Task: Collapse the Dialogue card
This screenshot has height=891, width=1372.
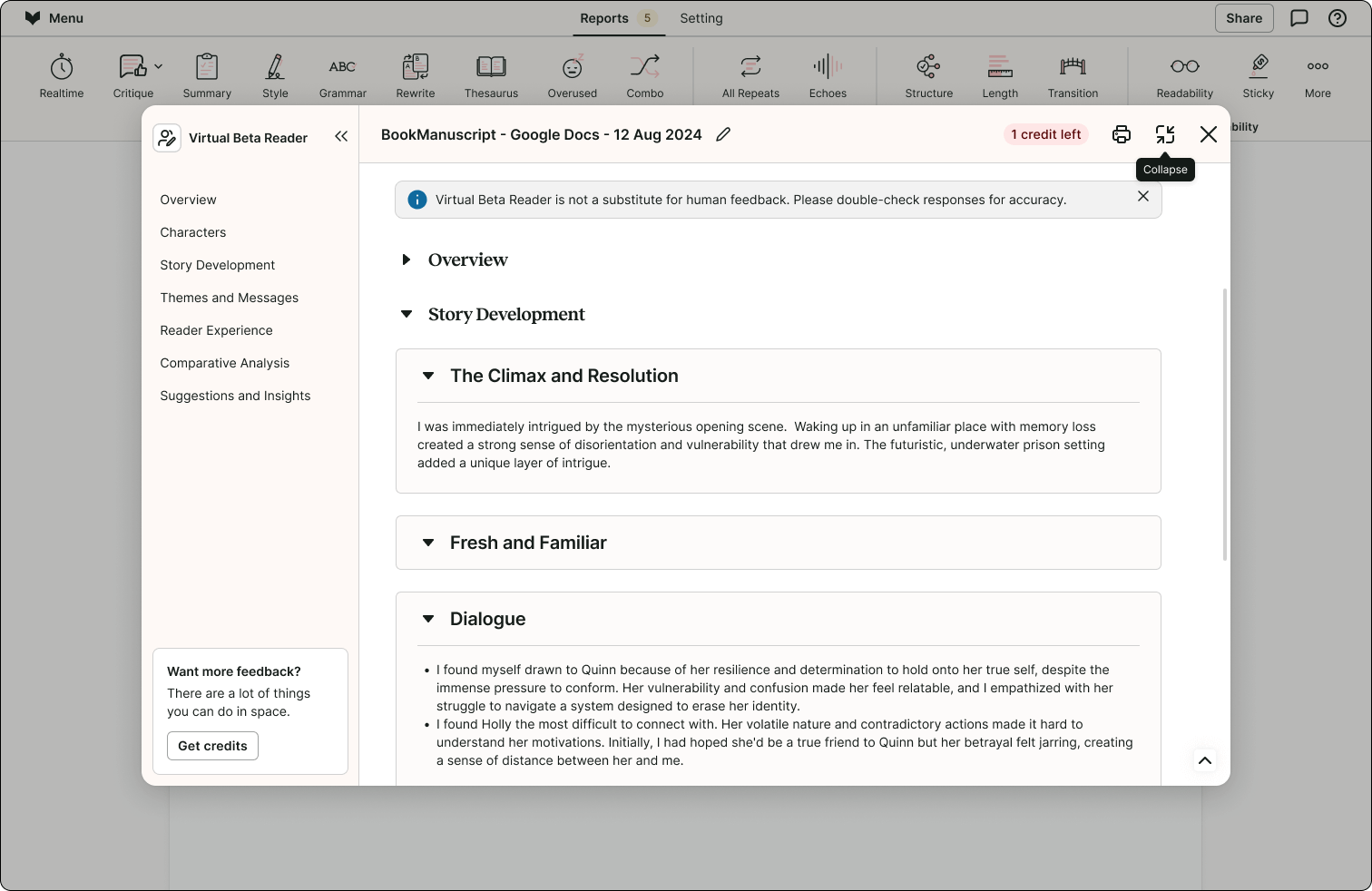Action: [x=428, y=618]
